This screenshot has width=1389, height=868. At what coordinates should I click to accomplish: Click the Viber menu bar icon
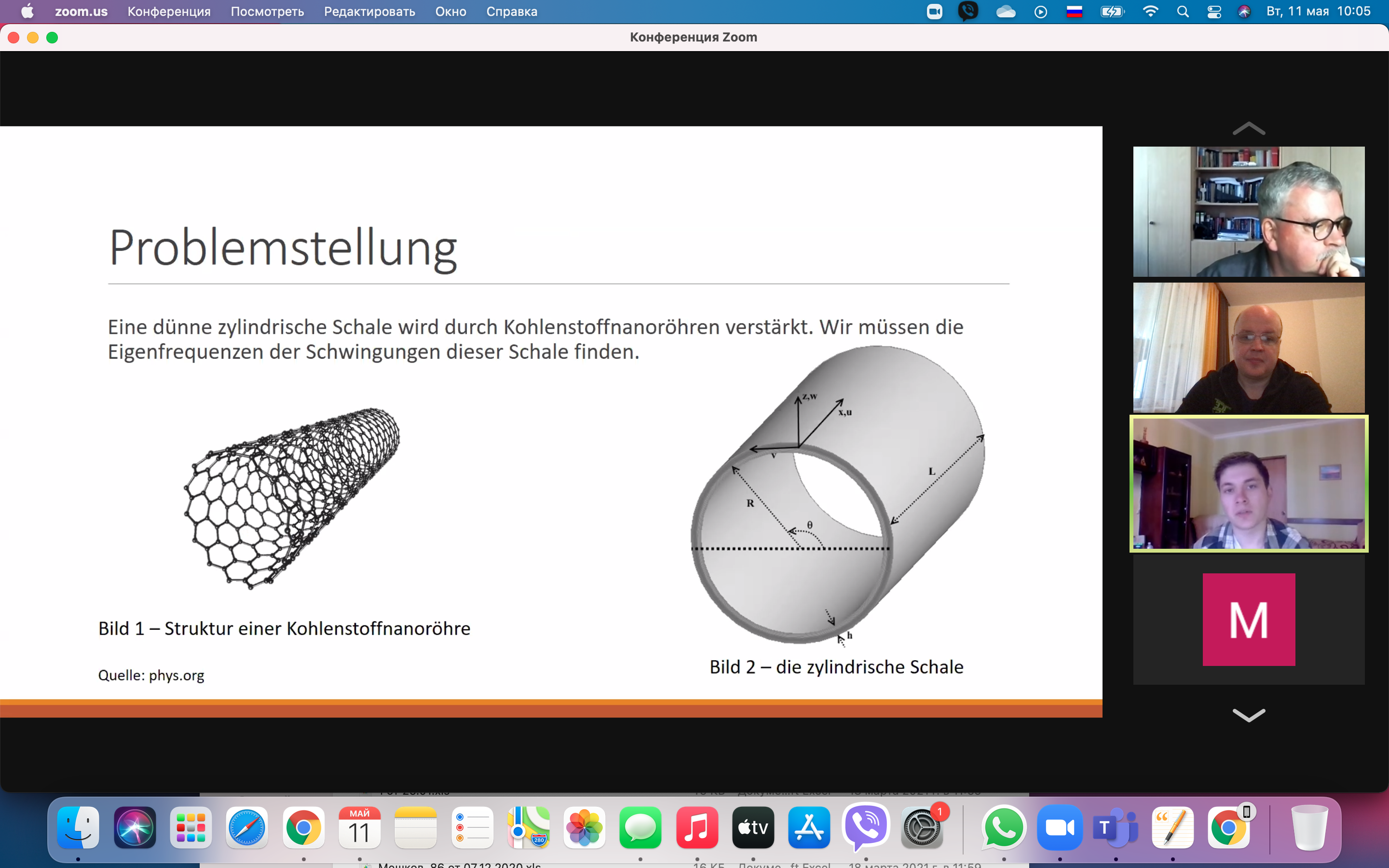point(967,12)
